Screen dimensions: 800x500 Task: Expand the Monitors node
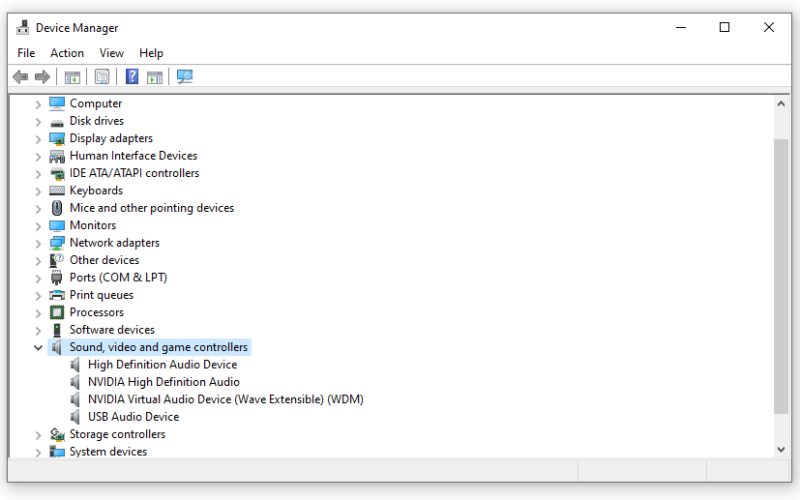click(38, 227)
